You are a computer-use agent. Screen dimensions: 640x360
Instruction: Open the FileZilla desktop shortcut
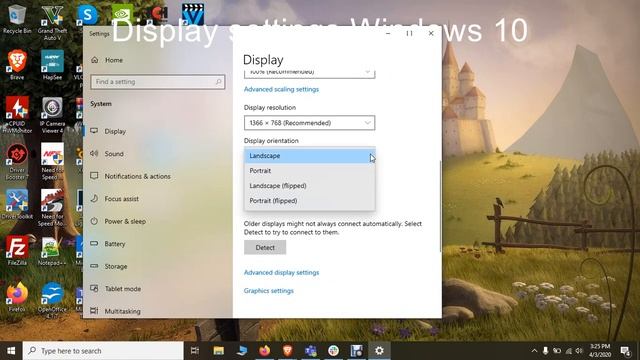coord(17,251)
